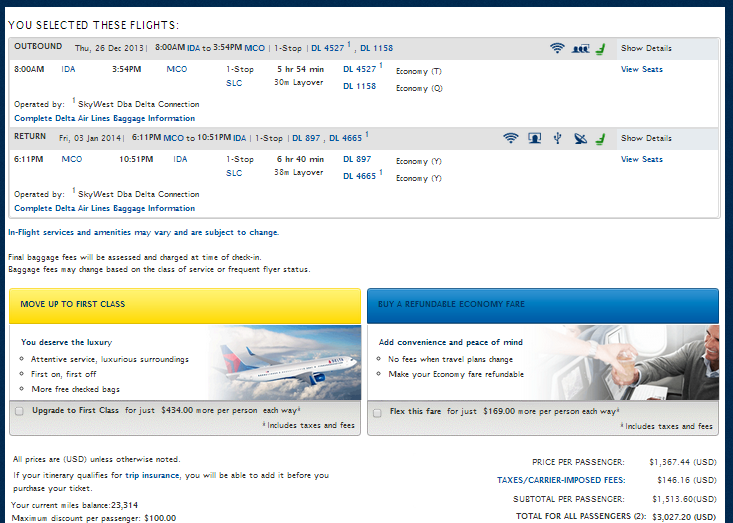Click DL 4665 in the return header bar
The image size is (733, 523).
pos(345,138)
